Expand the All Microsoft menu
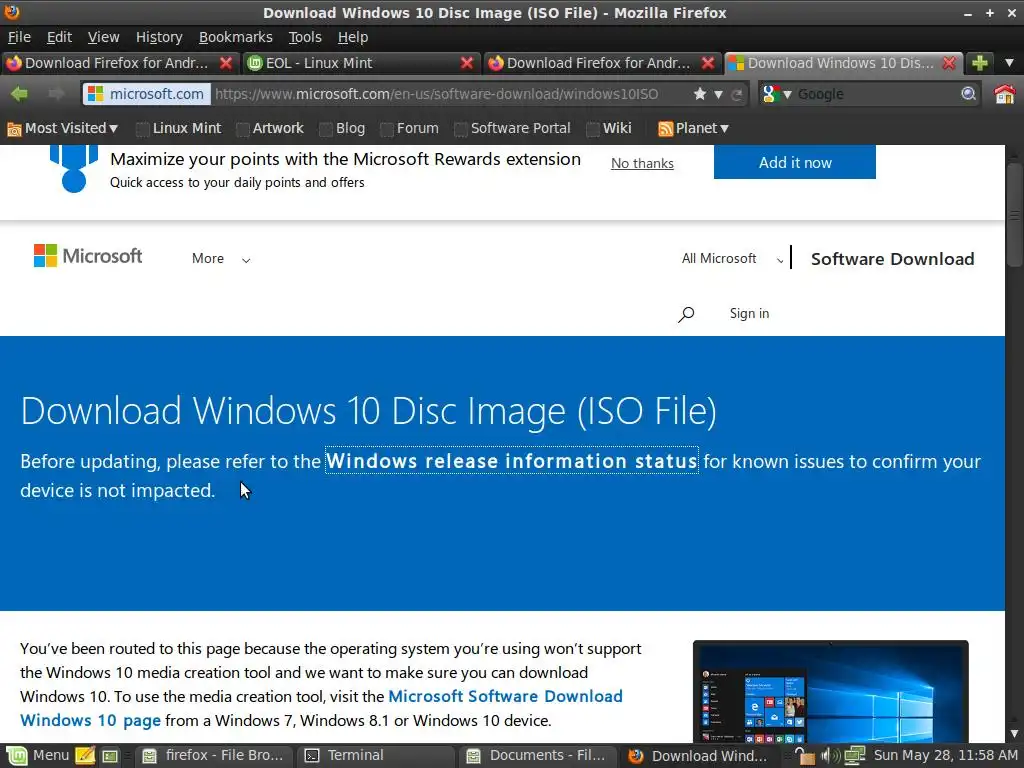1024x768 pixels. [x=732, y=259]
